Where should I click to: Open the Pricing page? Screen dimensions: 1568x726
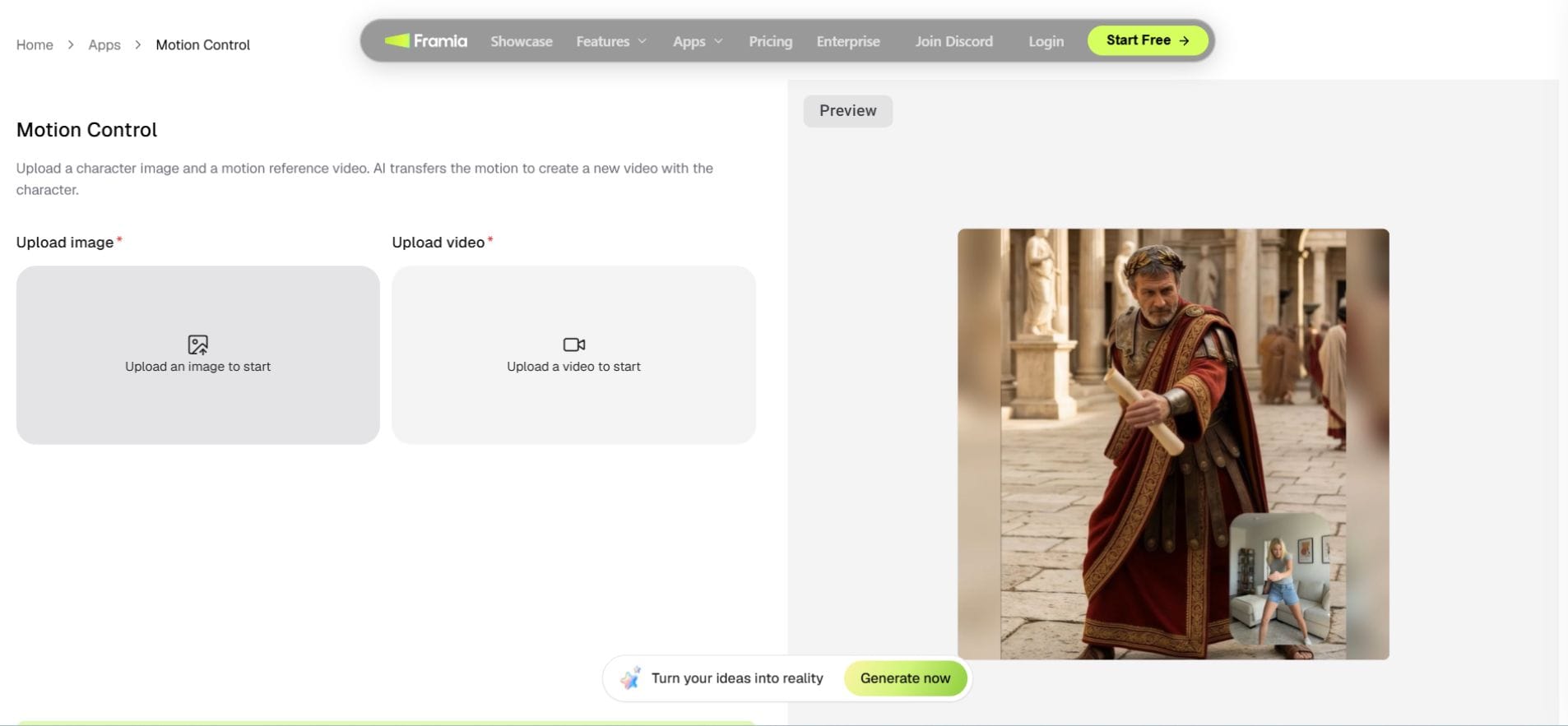pyautogui.click(x=771, y=41)
